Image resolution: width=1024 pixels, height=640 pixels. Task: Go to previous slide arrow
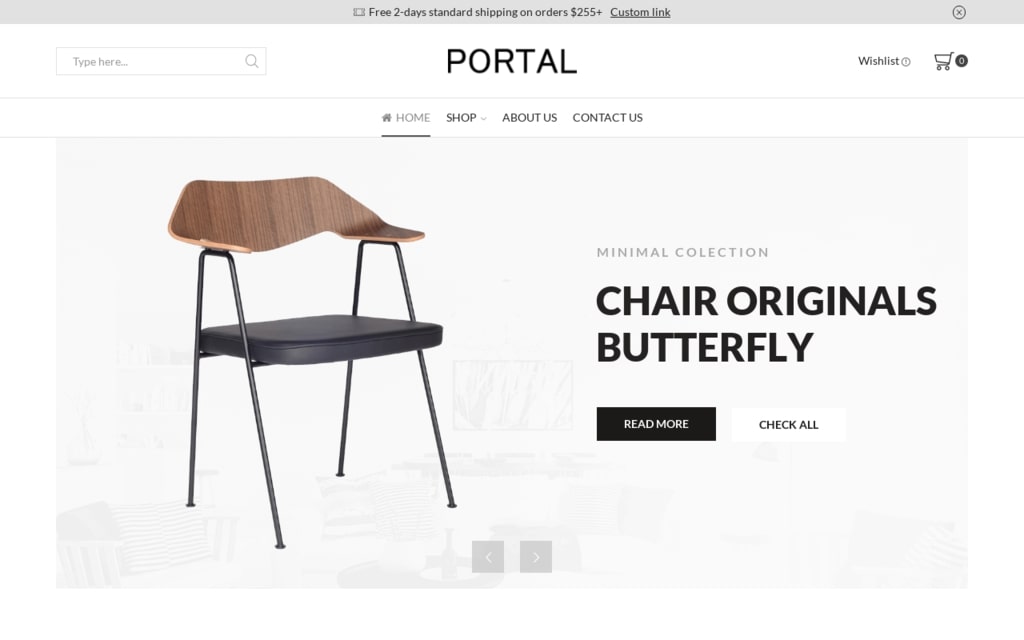click(x=488, y=557)
